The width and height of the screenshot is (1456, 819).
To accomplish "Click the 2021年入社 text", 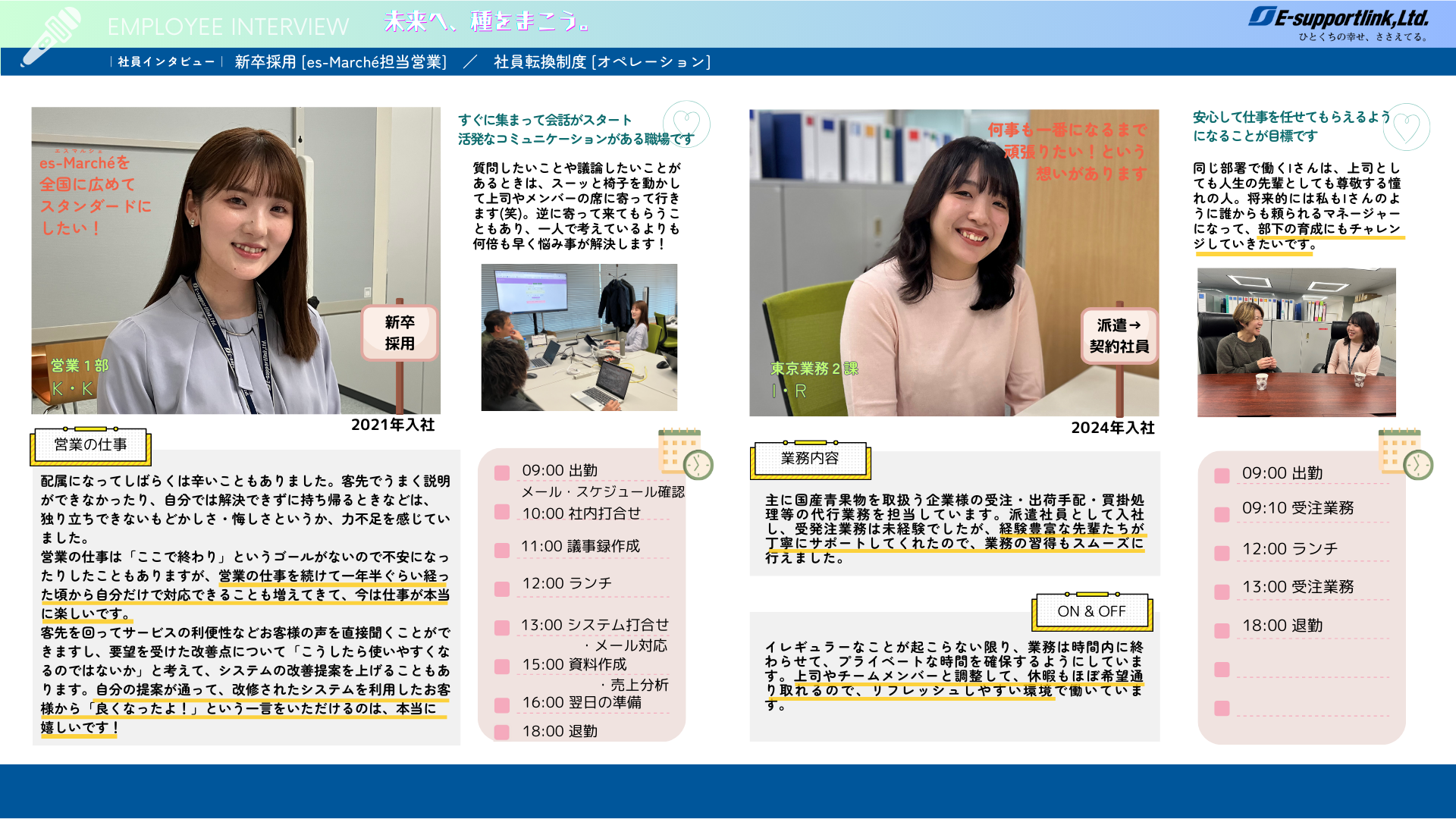I will coord(393,425).
